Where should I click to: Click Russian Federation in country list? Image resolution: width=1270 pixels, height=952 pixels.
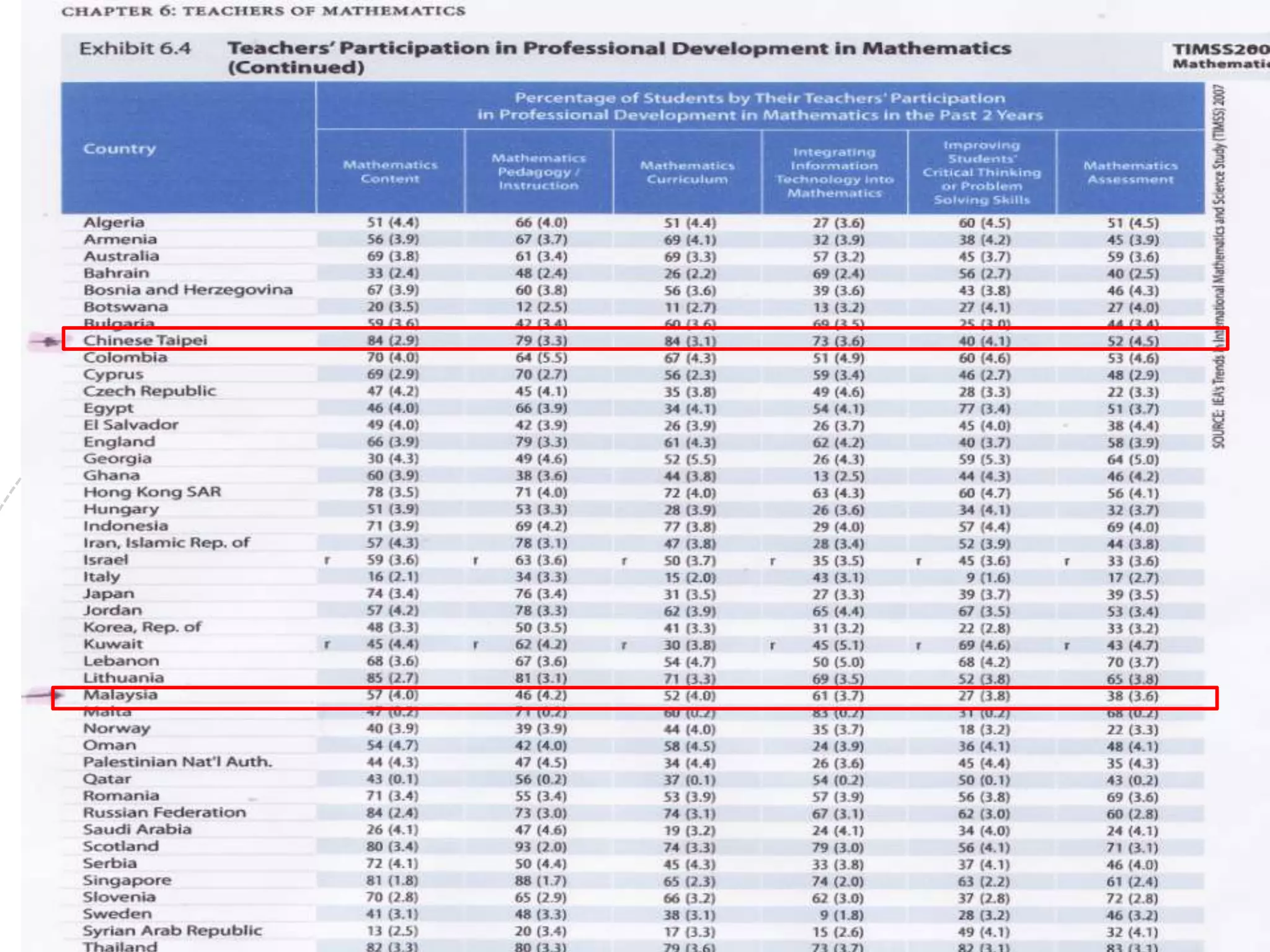(x=164, y=813)
